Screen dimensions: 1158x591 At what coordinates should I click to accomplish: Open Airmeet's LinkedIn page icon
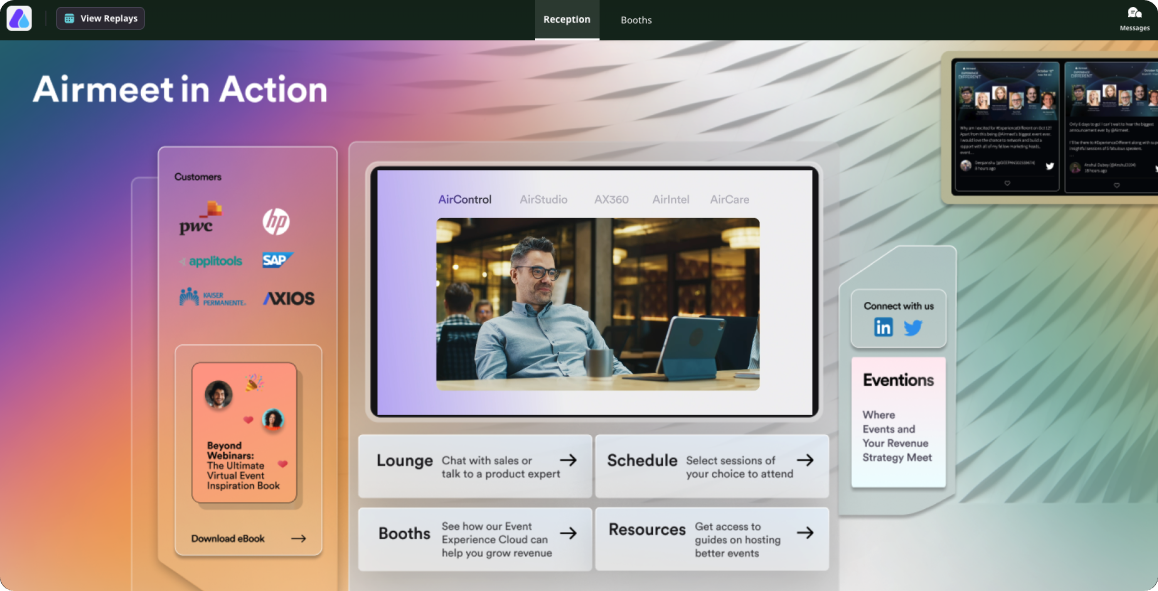[x=883, y=327]
